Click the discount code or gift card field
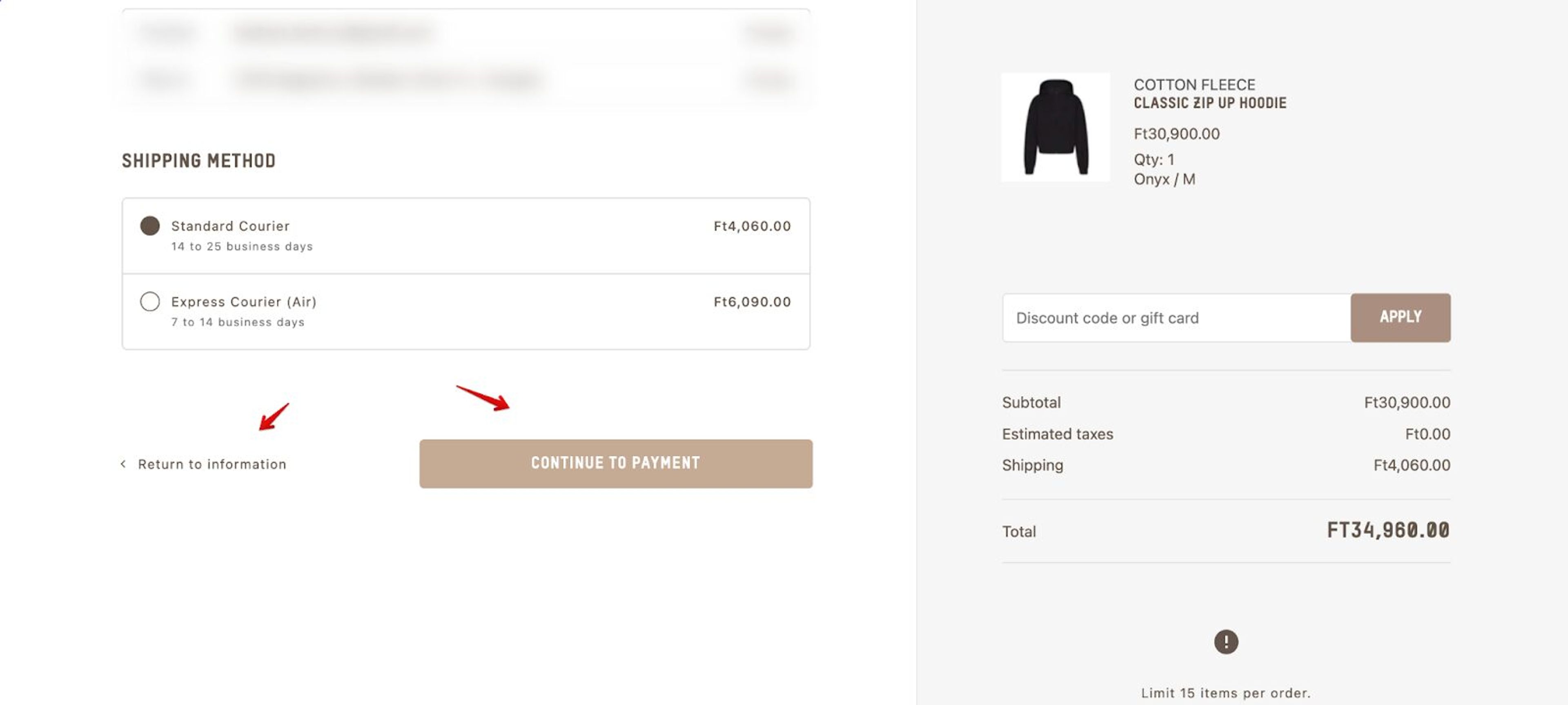1568x705 pixels. (x=1175, y=317)
